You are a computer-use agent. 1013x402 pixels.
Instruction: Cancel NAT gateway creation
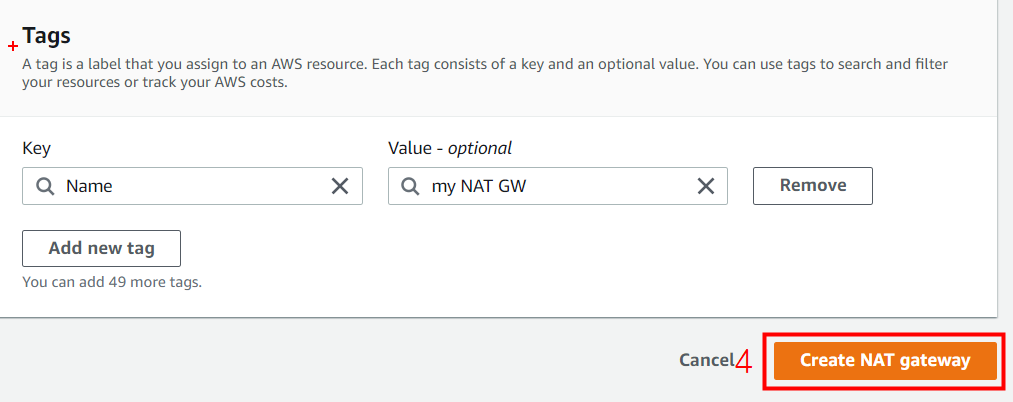(706, 360)
